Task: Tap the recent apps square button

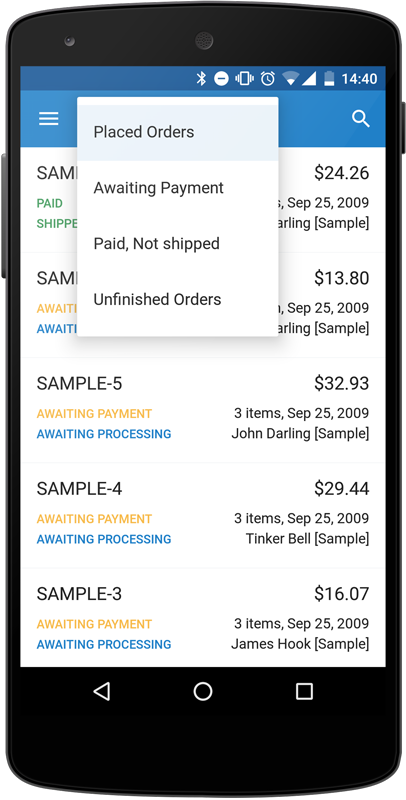Action: [304, 691]
